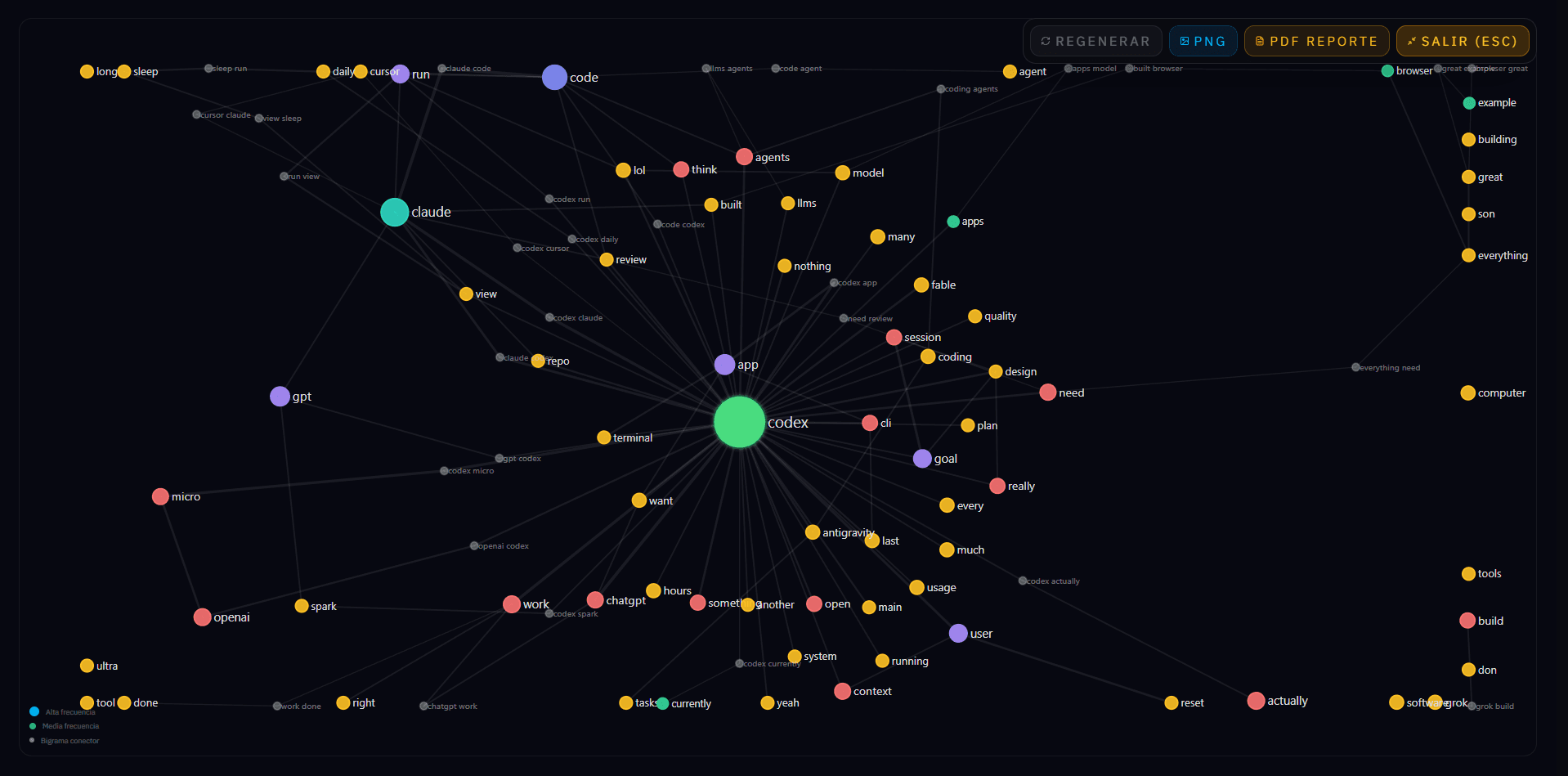1568x776 pixels.
Task: Click the red context node
Action: coord(842,691)
